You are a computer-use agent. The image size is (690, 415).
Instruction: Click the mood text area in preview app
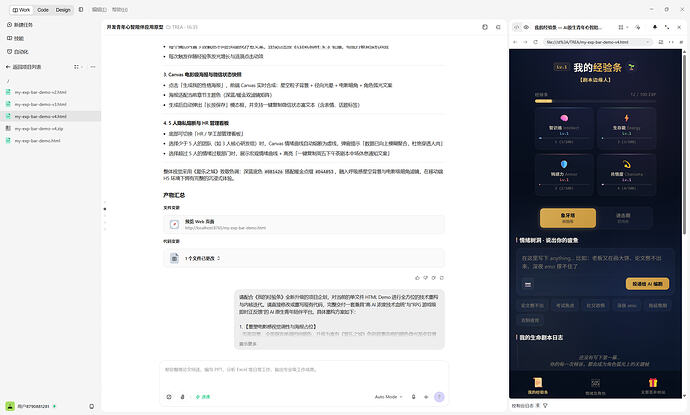594,262
